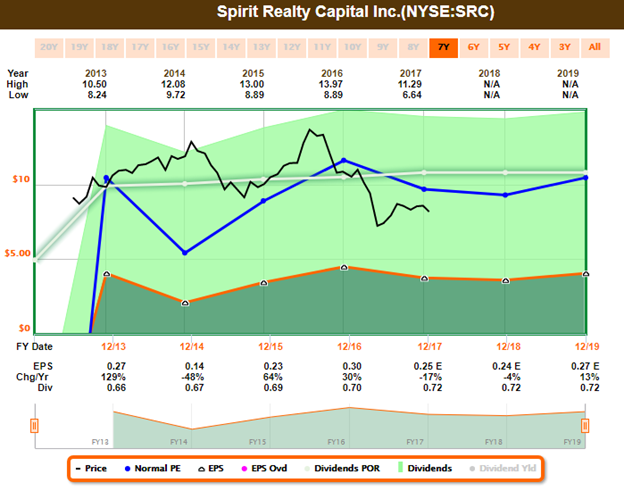
Task: Select the 13Y range tab
Action: tap(261, 48)
